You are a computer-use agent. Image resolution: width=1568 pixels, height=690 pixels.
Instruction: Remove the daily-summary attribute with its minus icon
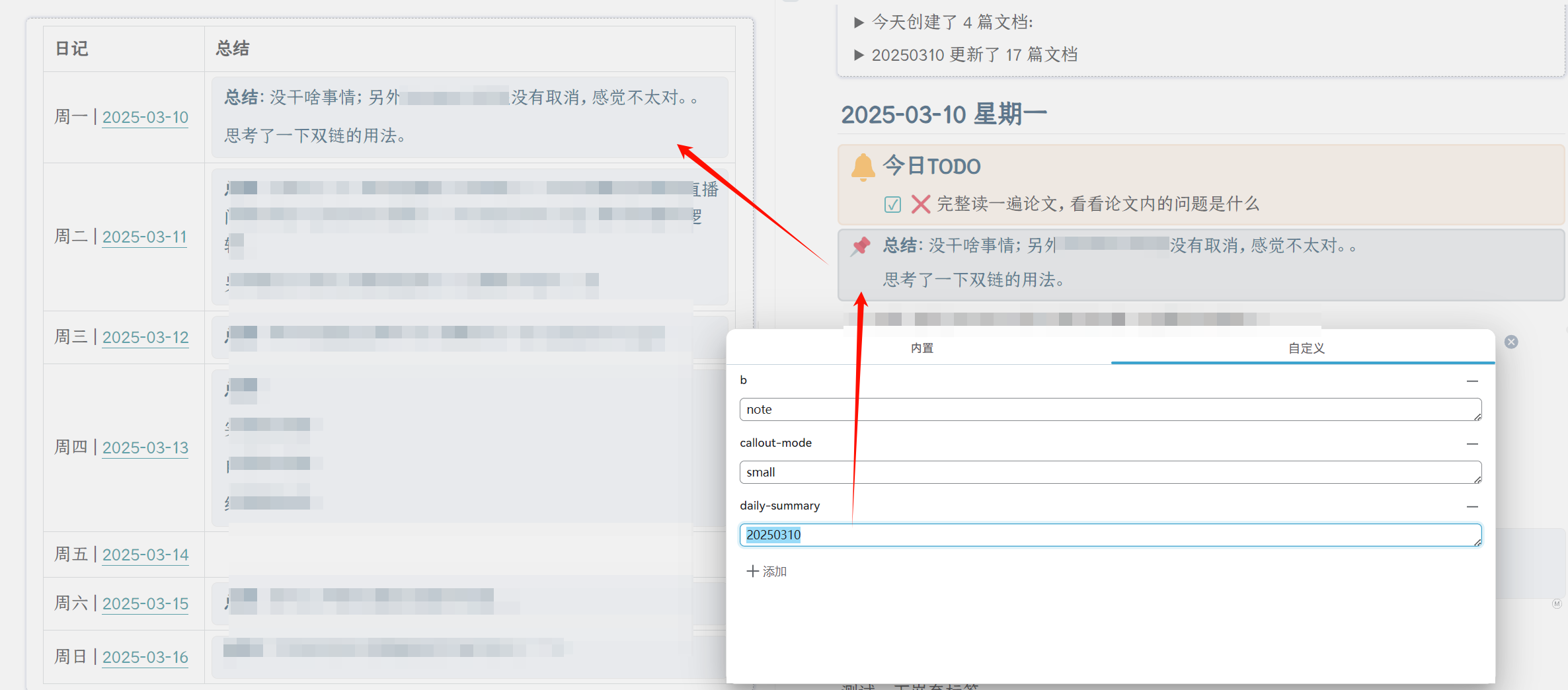pos(1473,507)
